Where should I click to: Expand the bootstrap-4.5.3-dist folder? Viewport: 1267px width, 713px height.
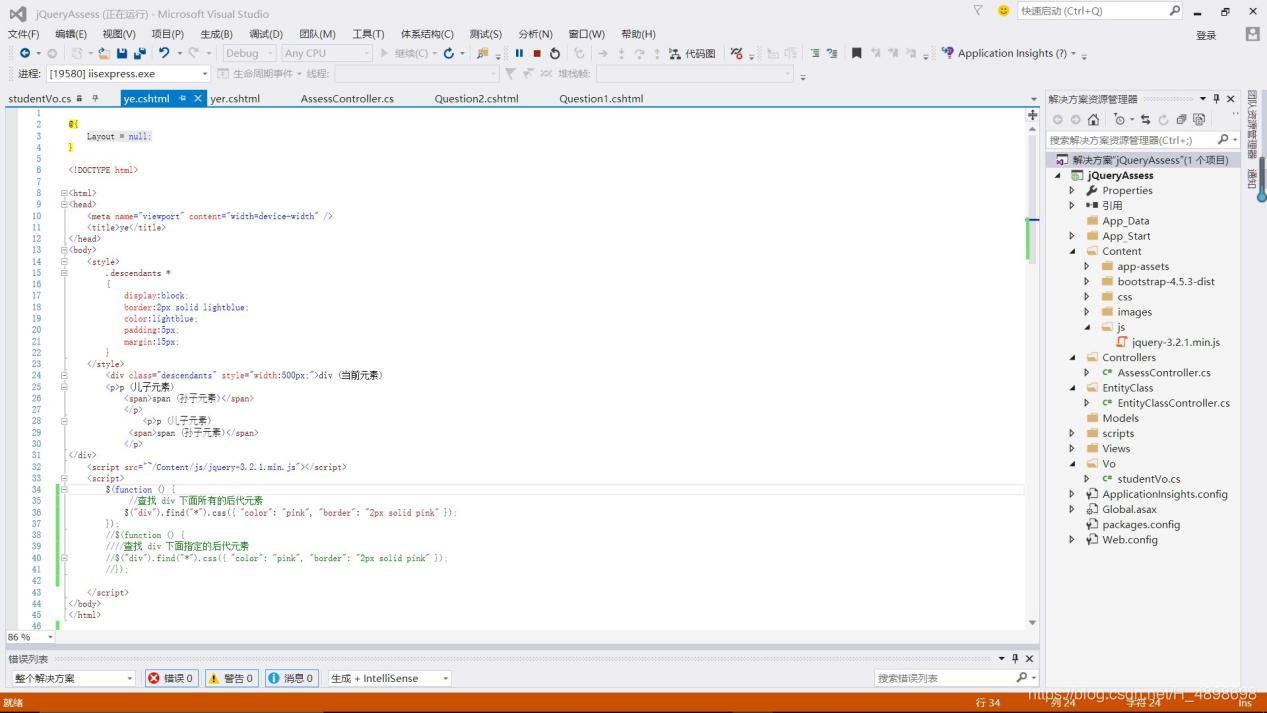click(x=1087, y=281)
